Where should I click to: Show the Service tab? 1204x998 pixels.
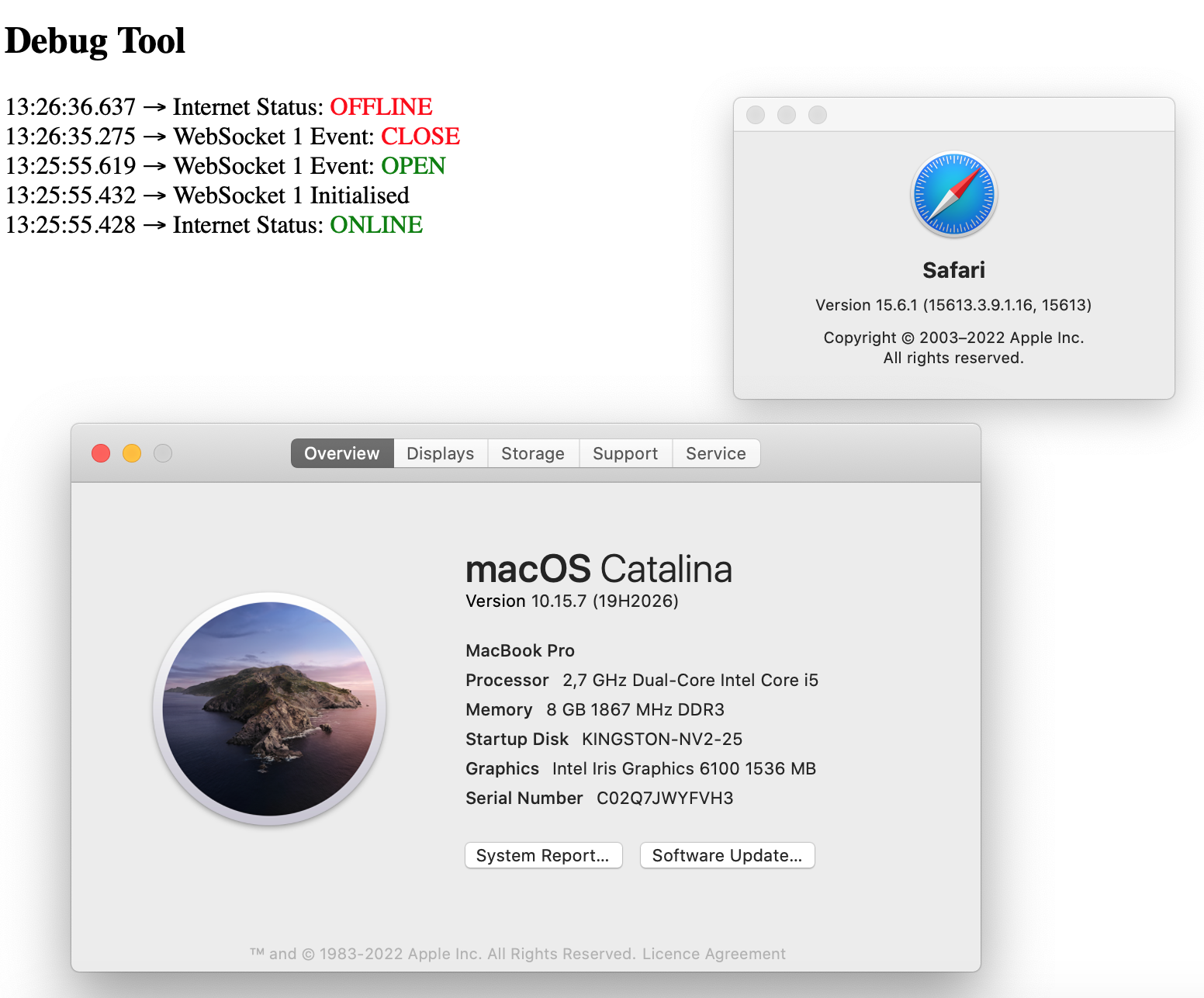click(x=716, y=453)
